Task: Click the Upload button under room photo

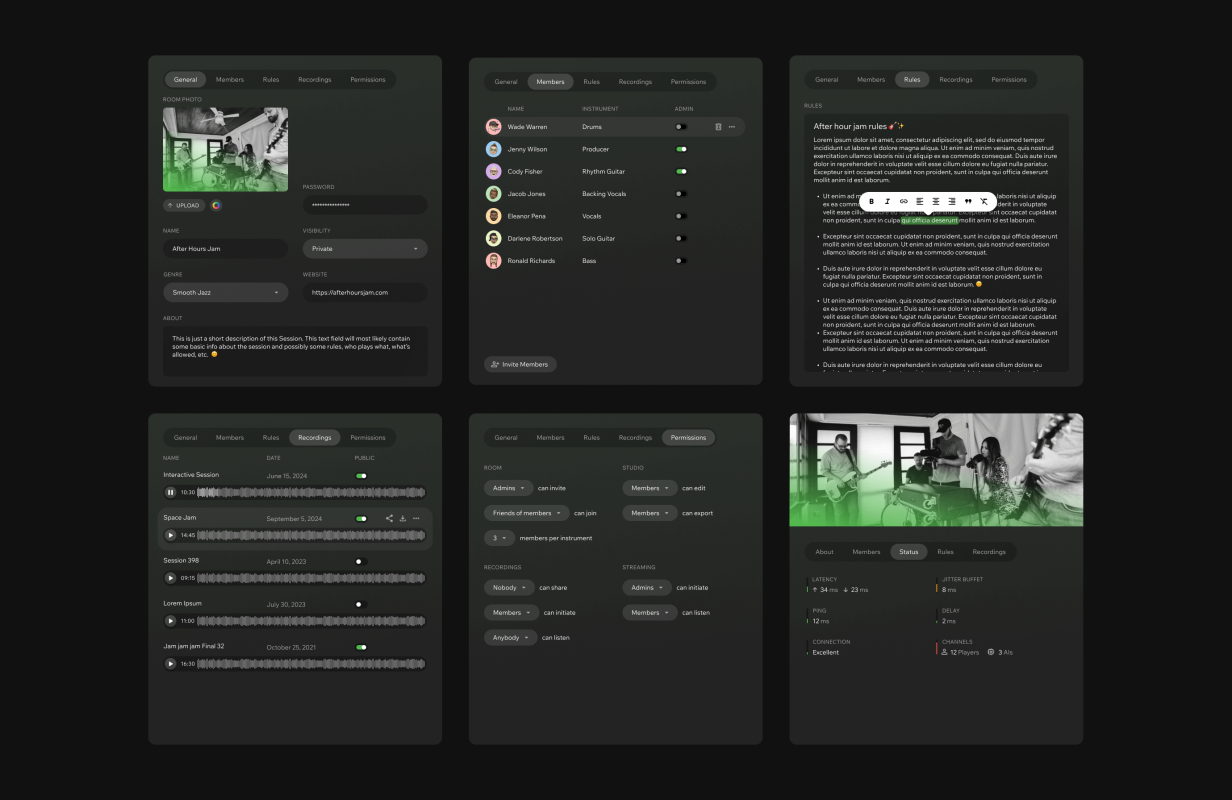Action: point(184,205)
